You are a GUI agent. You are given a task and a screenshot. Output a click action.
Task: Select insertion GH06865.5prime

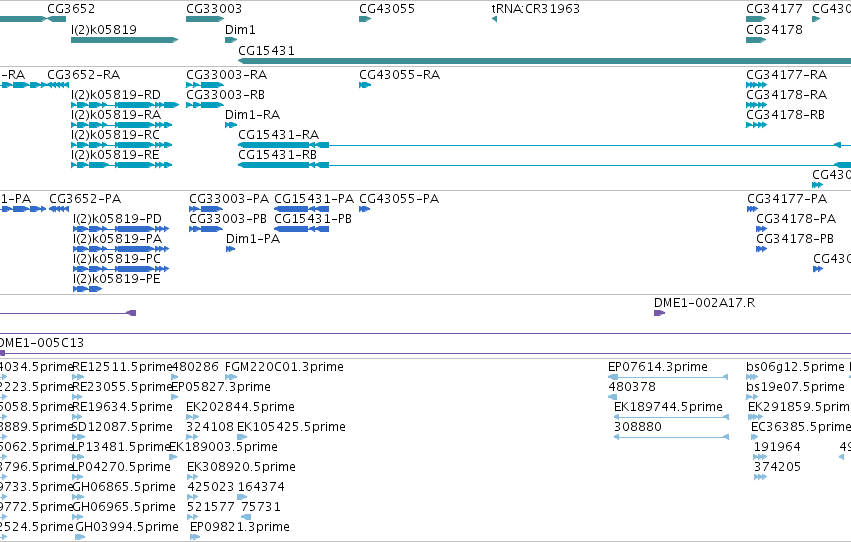(x=124, y=487)
